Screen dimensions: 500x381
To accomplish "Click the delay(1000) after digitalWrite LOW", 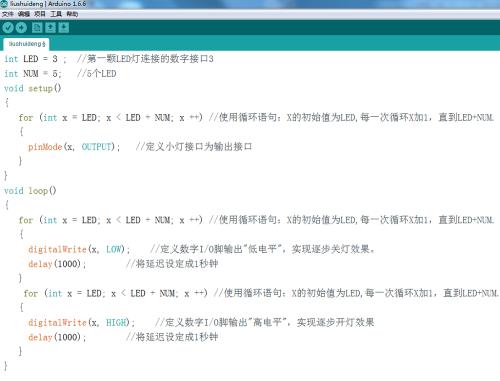I will (57, 264).
